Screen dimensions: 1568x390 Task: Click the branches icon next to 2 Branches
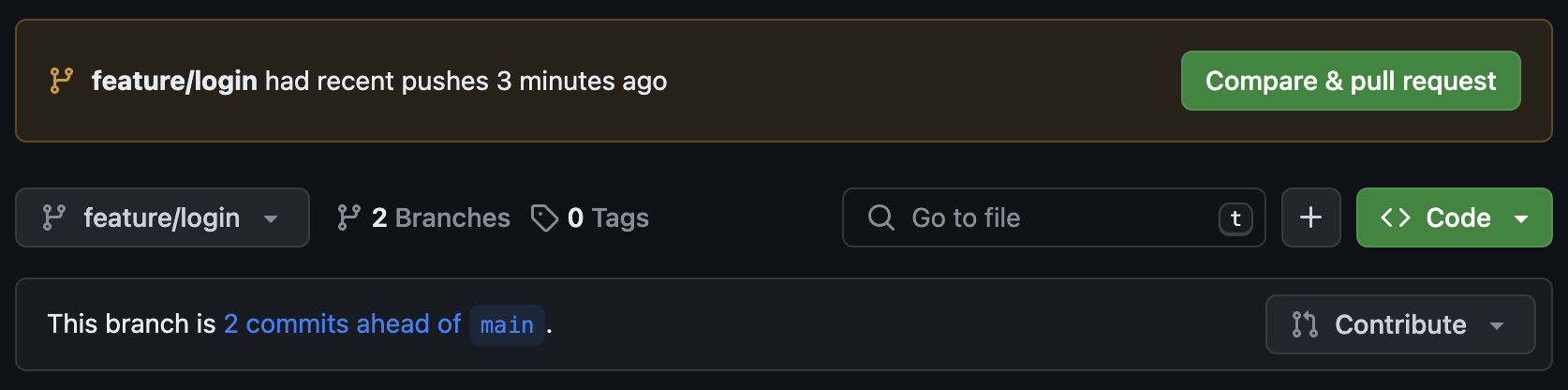[x=348, y=217]
